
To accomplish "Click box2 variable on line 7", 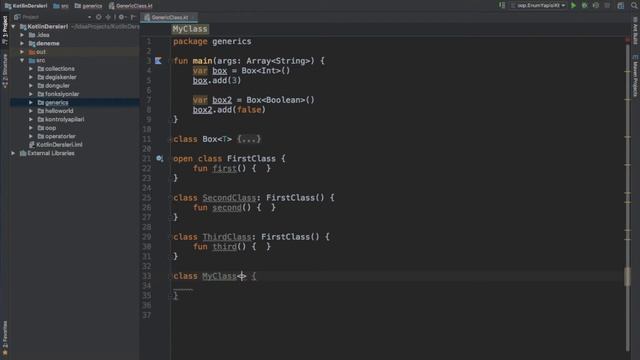I will tap(222, 100).
